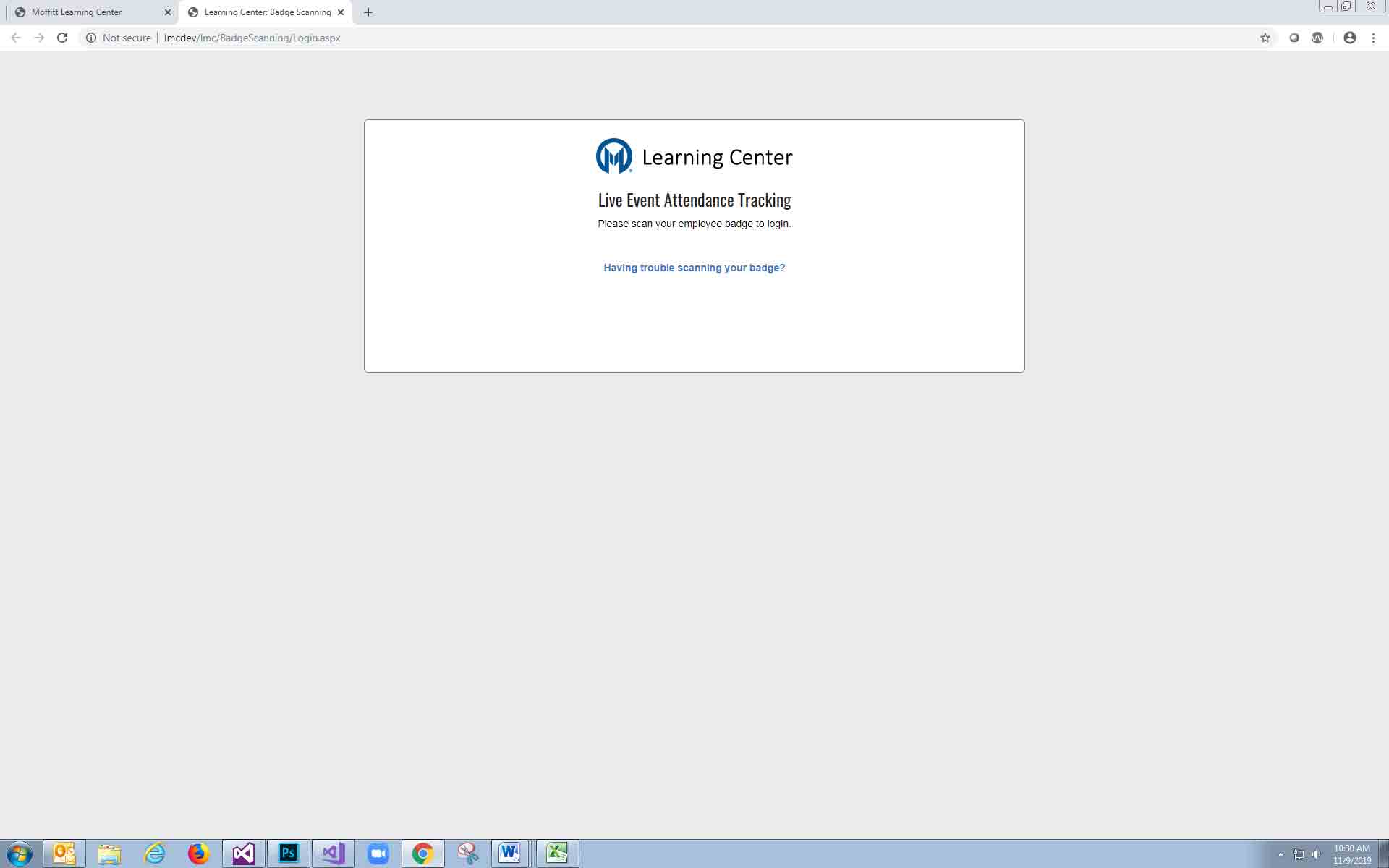Open the Windows Start menu

20,854
